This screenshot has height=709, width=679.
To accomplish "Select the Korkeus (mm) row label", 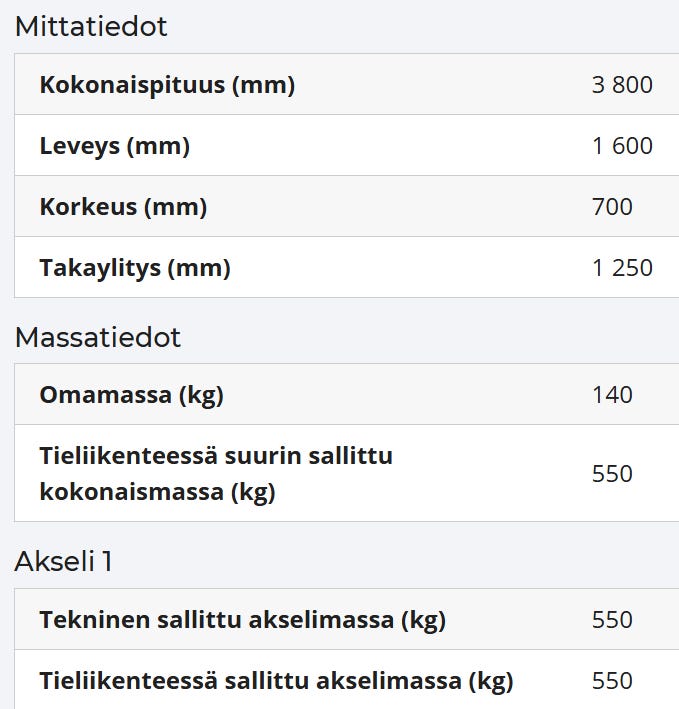I will pyautogui.click(x=123, y=207).
